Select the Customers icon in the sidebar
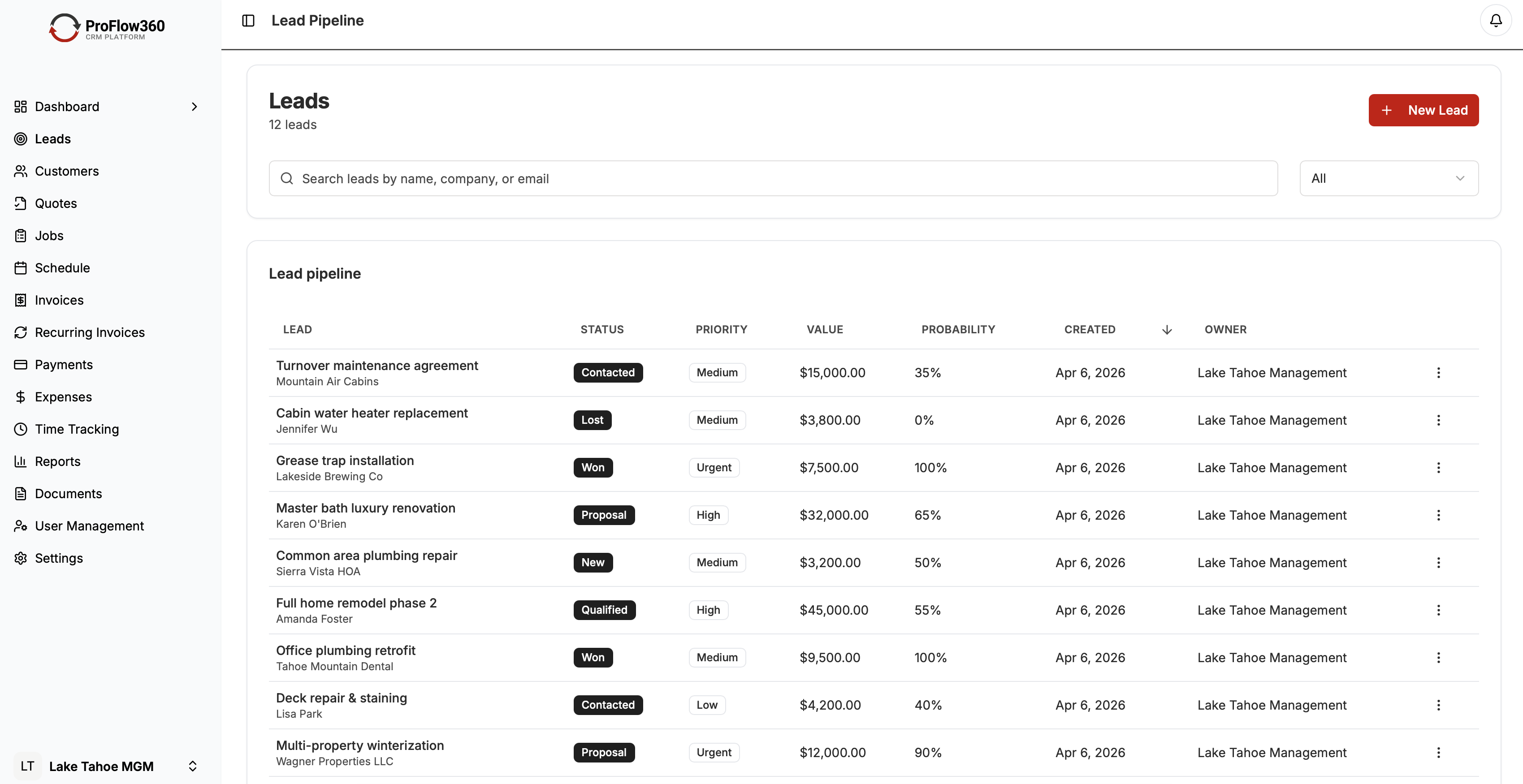This screenshot has width=1523, height=784. point(21,171)
